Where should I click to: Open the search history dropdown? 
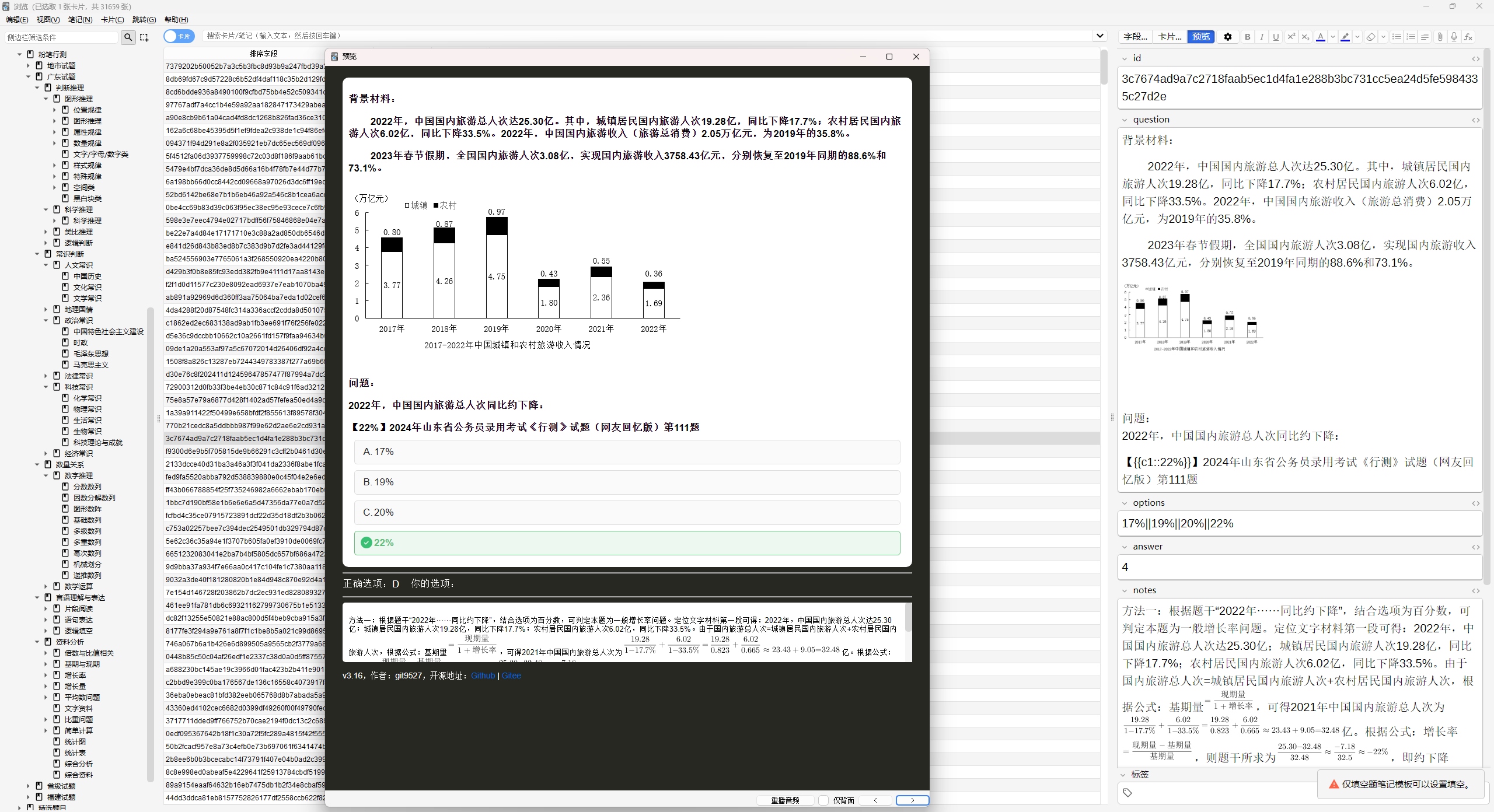[1099, 36]
